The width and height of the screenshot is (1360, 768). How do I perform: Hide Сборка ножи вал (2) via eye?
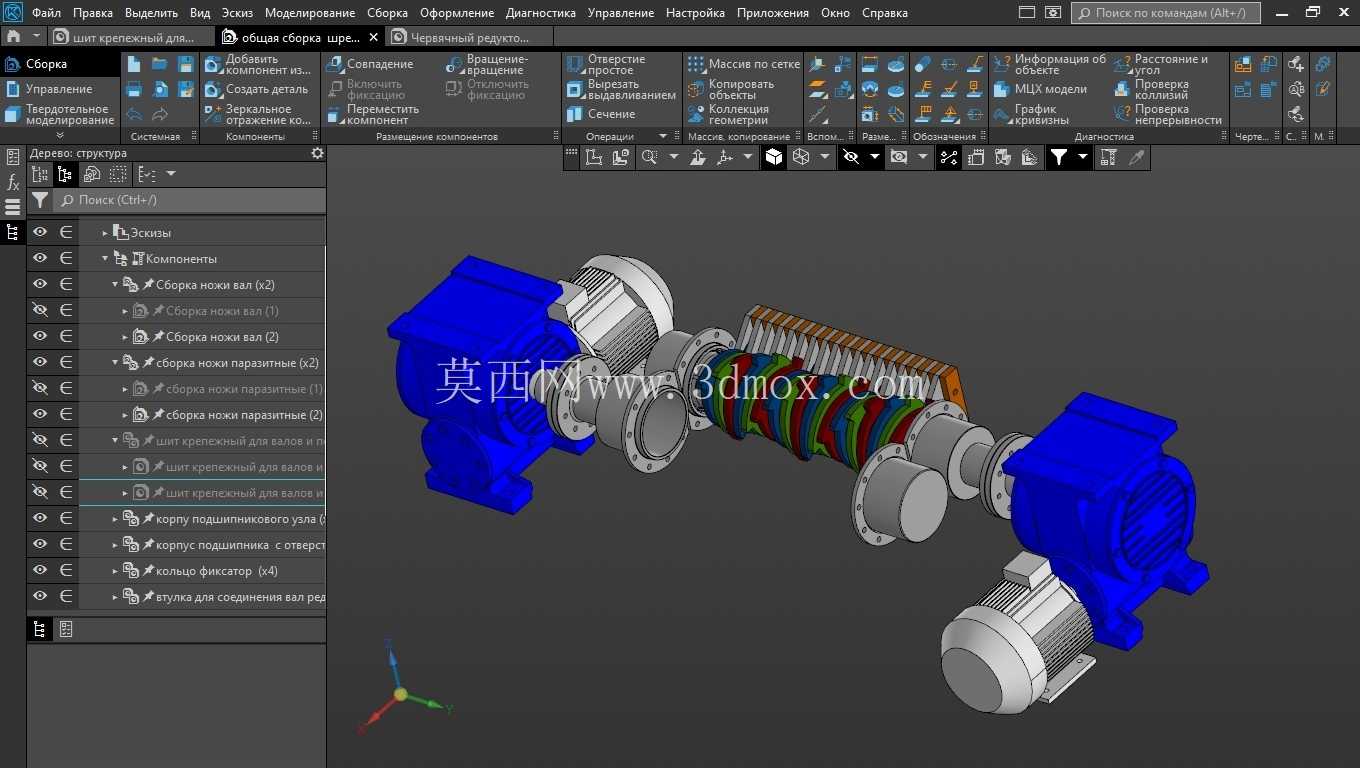[40, 336]
